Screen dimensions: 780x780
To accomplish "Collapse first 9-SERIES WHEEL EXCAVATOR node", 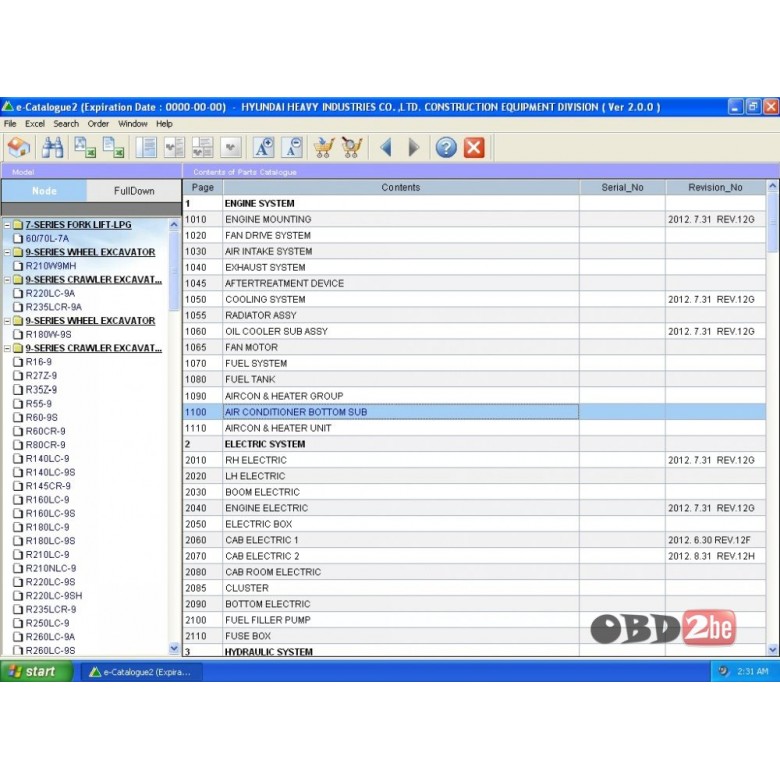I will 7,252.
